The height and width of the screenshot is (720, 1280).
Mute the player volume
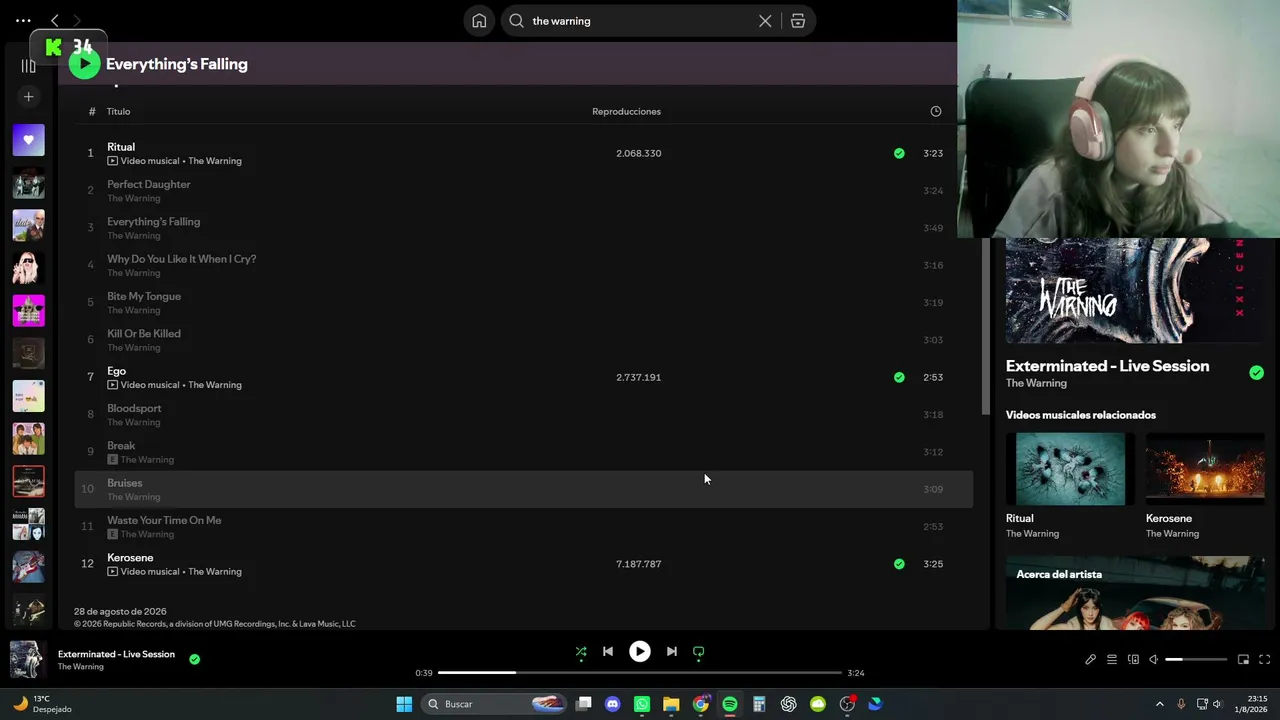point(1153,660)
